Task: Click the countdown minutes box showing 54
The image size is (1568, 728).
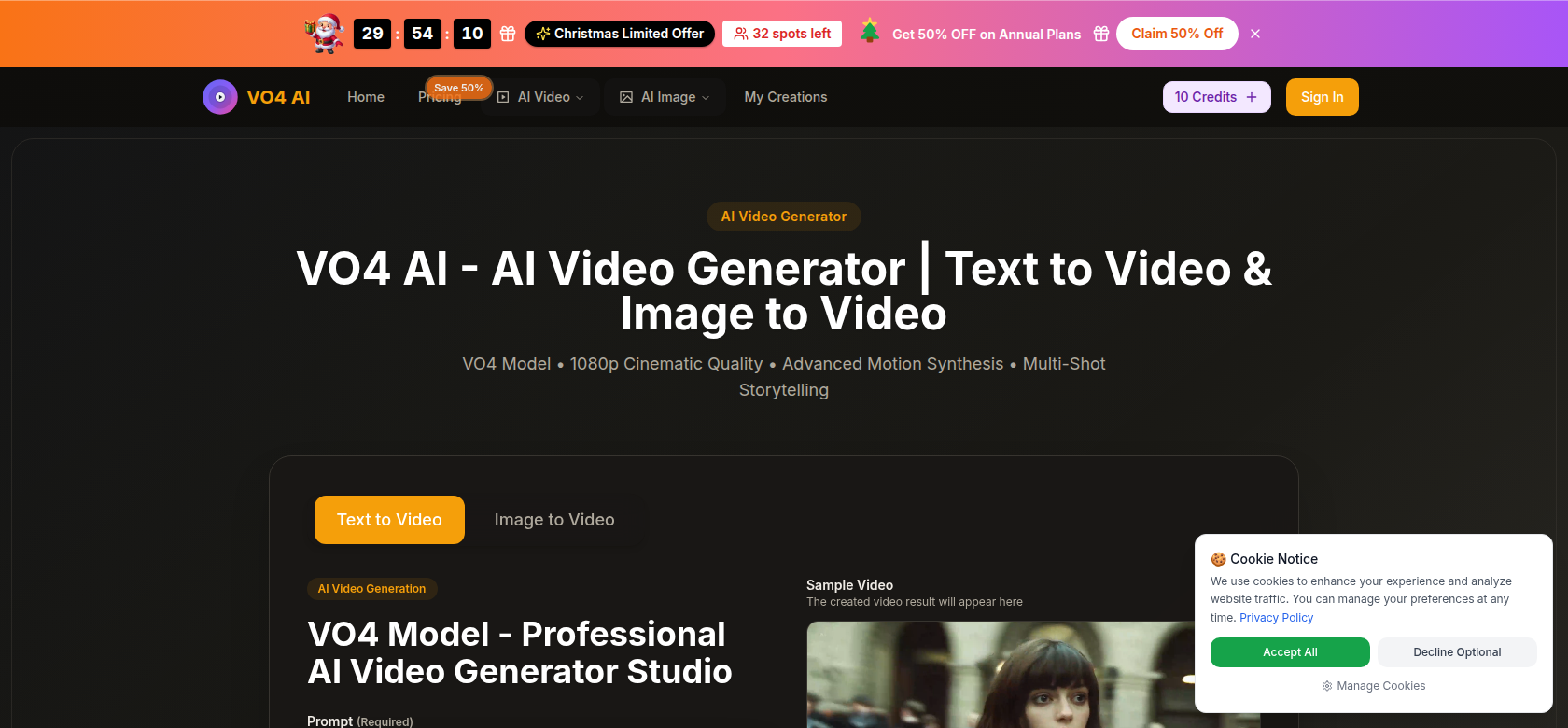Action: [x=423, y=34]
